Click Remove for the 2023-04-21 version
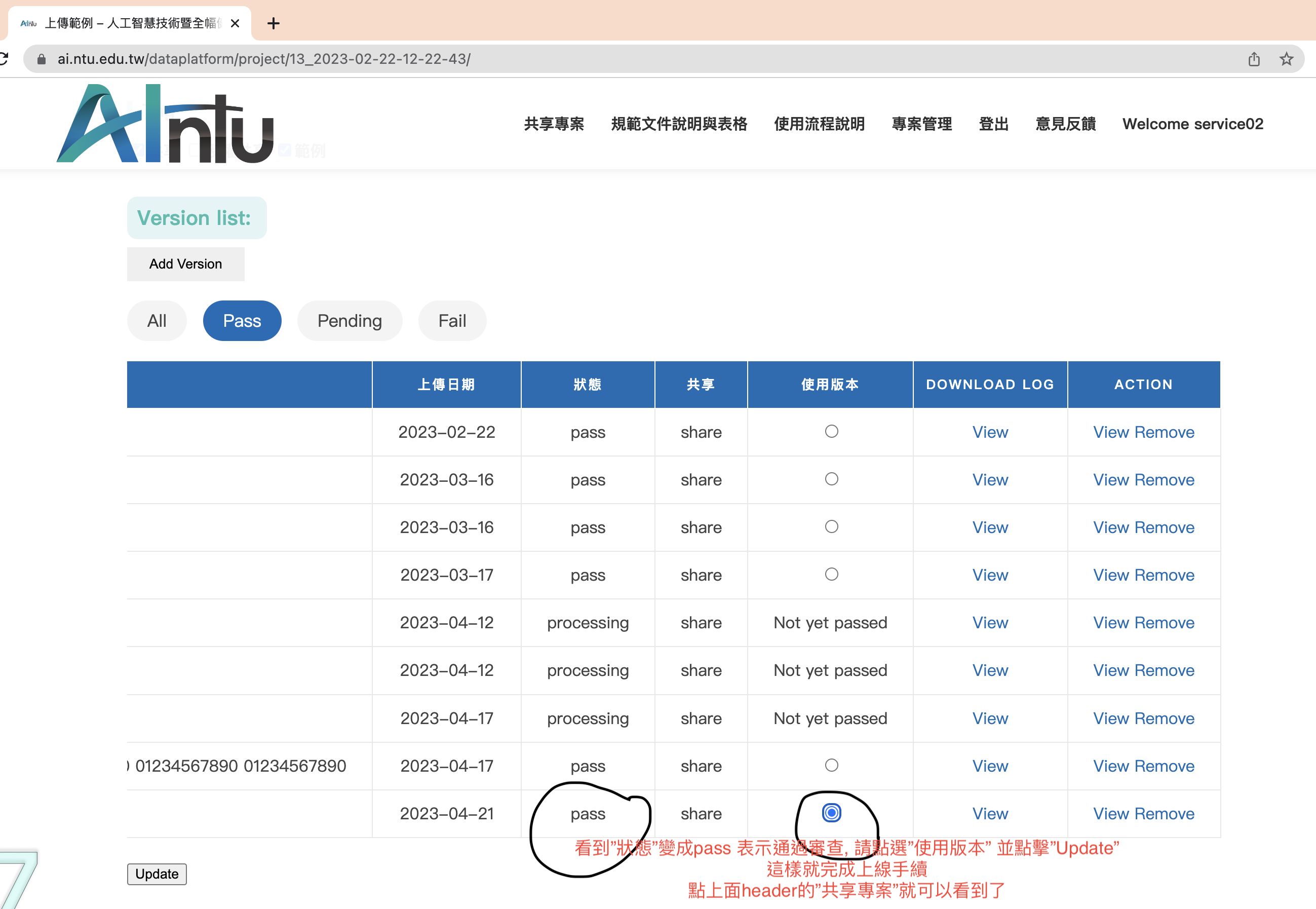Screen dimensions: 1316x909 click(1164, 813)
